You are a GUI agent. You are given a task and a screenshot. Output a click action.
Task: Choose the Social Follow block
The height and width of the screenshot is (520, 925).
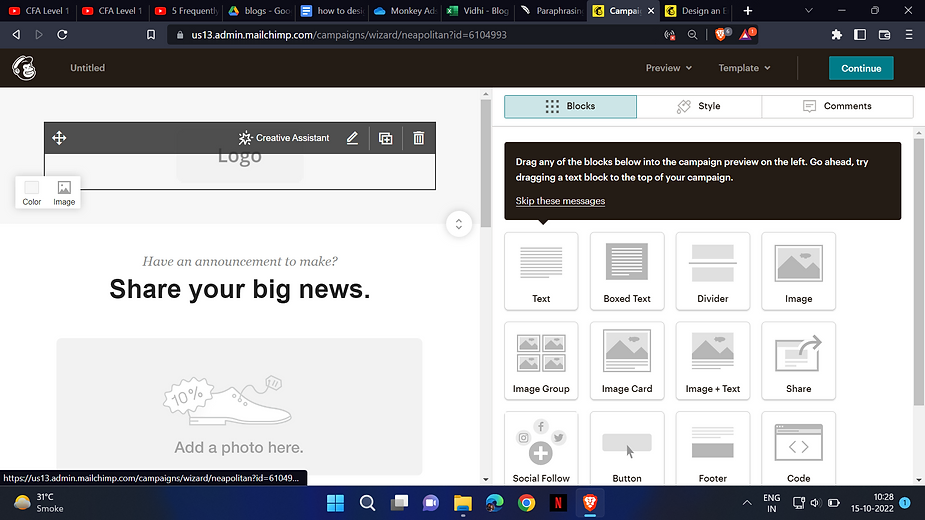pos(541,448)
